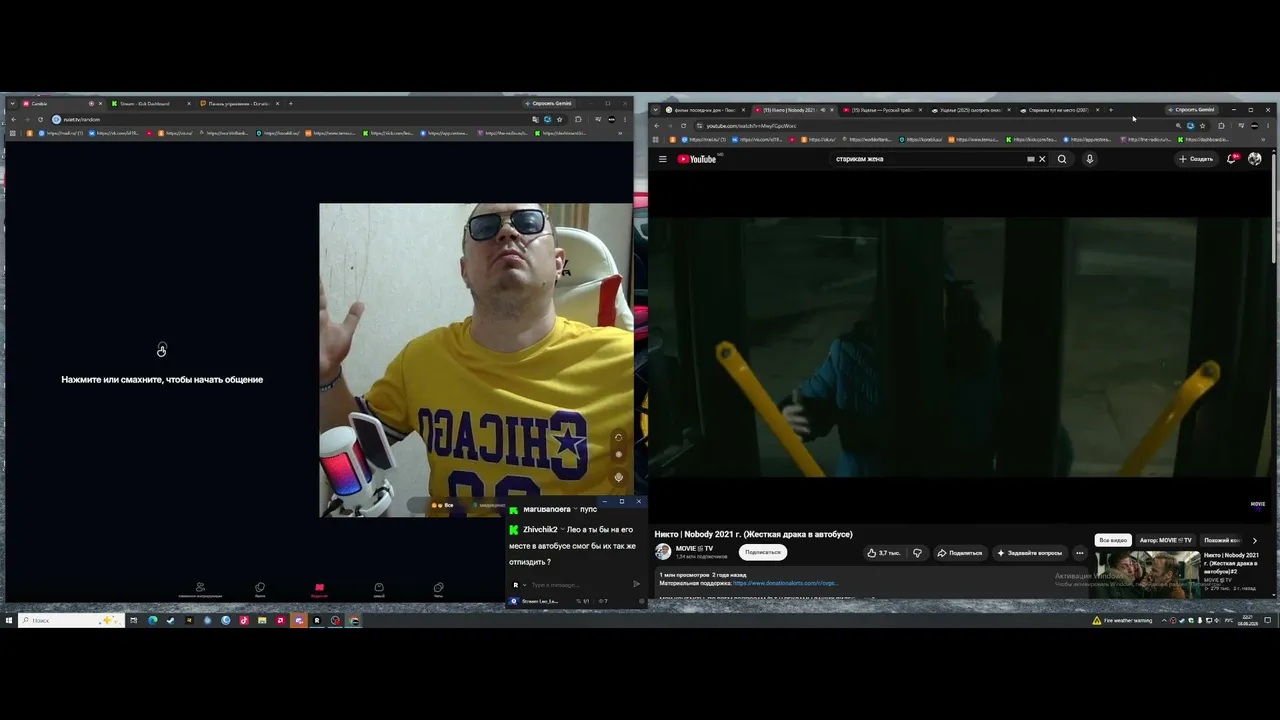Viewport: 1280px width, 720px height.
Task: Reload the left browser page
Action: click(40, 120)
